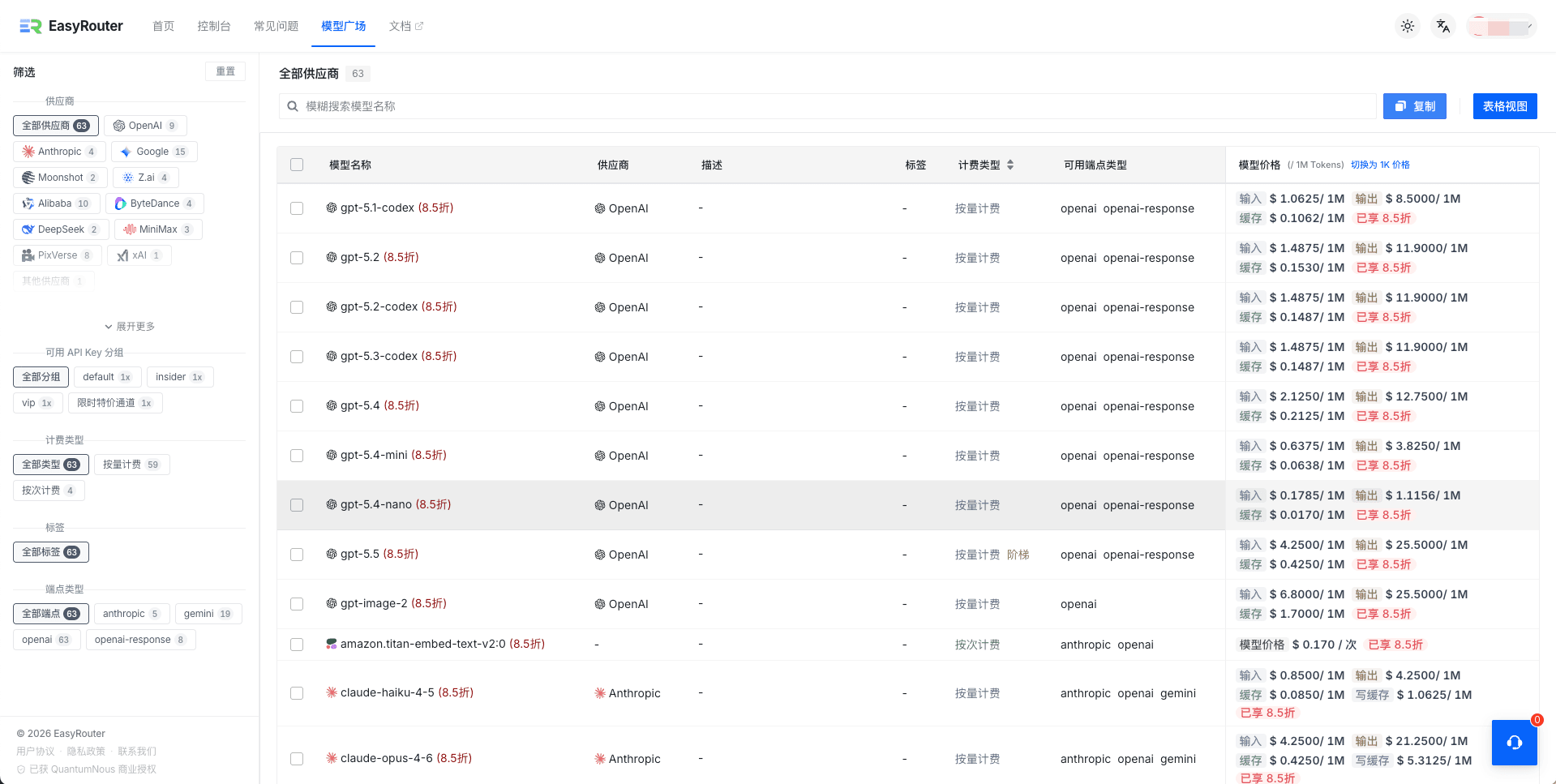The width and height of the screenshot is (1556, 784).
Task: Open 控制台 nav item
Action: pos(214,26)
